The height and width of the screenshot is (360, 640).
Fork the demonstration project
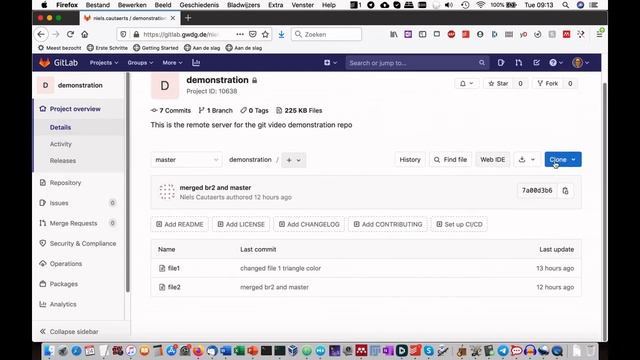pyautogui.click(x=547, y=84)
